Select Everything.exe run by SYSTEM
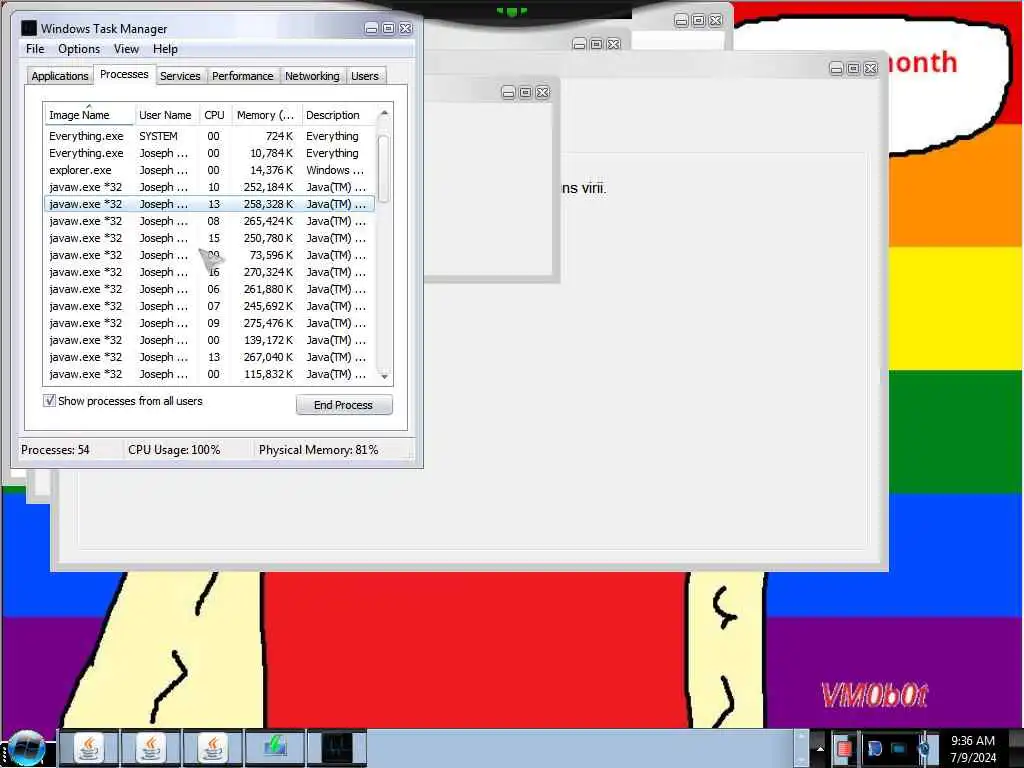Image resolution: width=1024 pixels, height=768 pixels. pyautogui.click(x=210, y=136)
